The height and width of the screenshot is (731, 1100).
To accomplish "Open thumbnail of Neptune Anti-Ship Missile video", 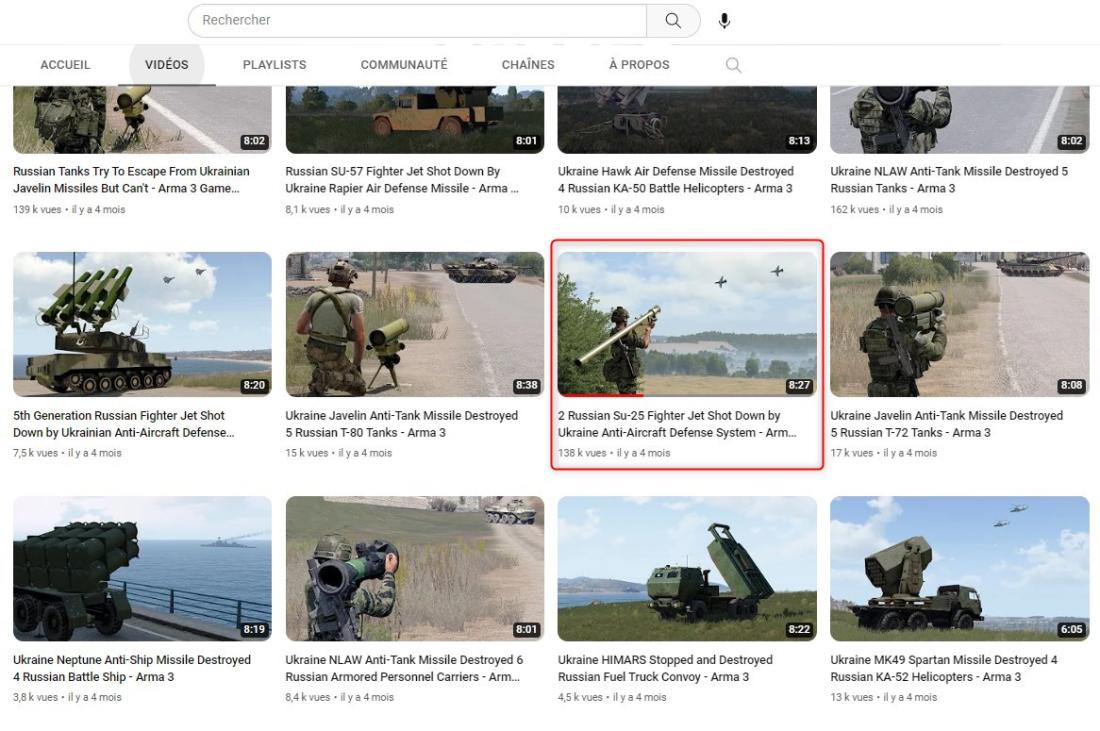I will 142,568.
